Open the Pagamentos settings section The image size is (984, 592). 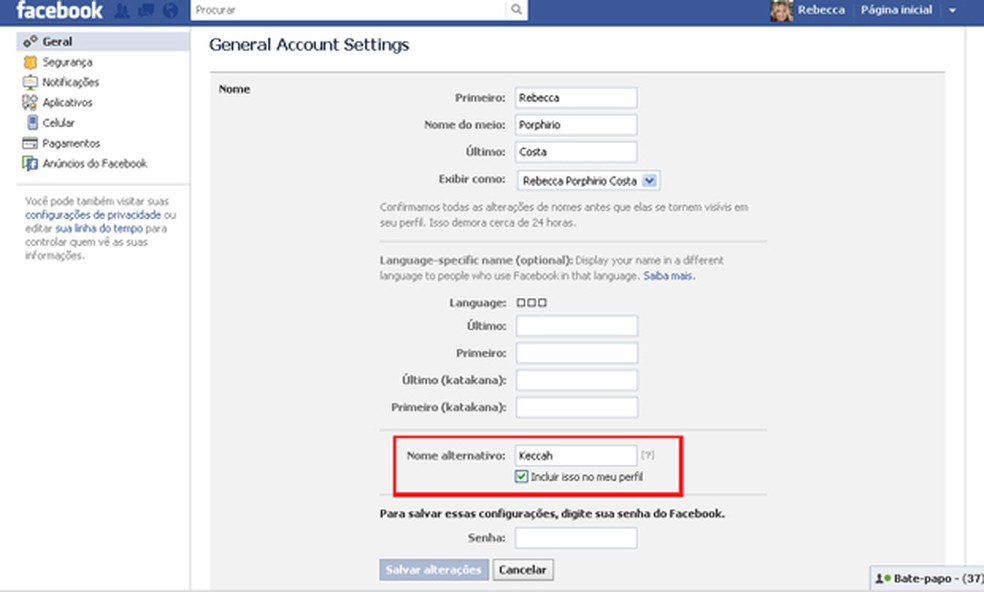tap(71, 143)
